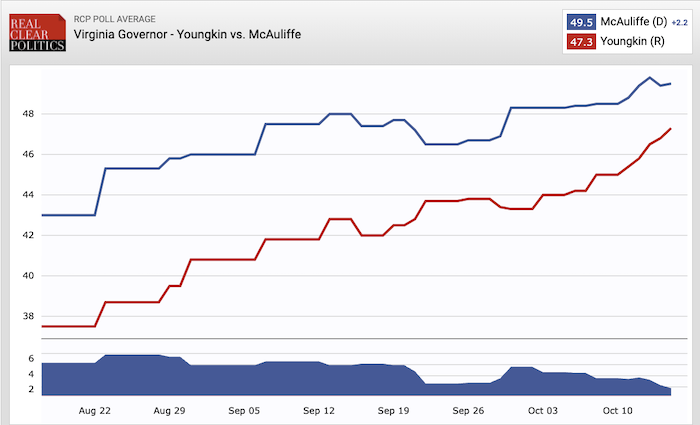Screen dimensions: 700x425
Task: Click the RealClearPolitics logo
Action: [x=36, y=32]
